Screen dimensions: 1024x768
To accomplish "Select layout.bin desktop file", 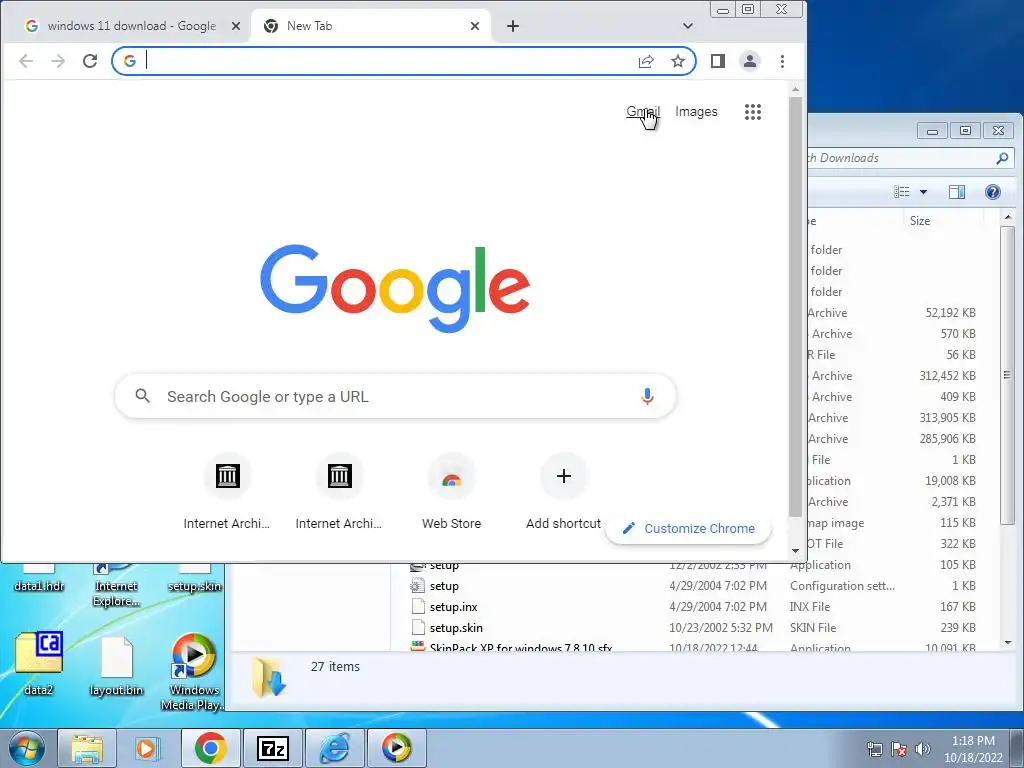I will pos(116,665).
